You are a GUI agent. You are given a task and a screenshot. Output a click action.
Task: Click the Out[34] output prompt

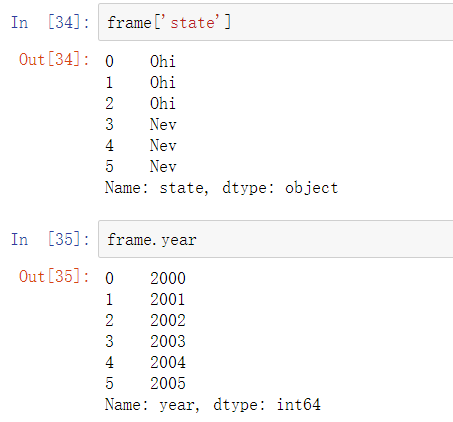click(54, 60)
